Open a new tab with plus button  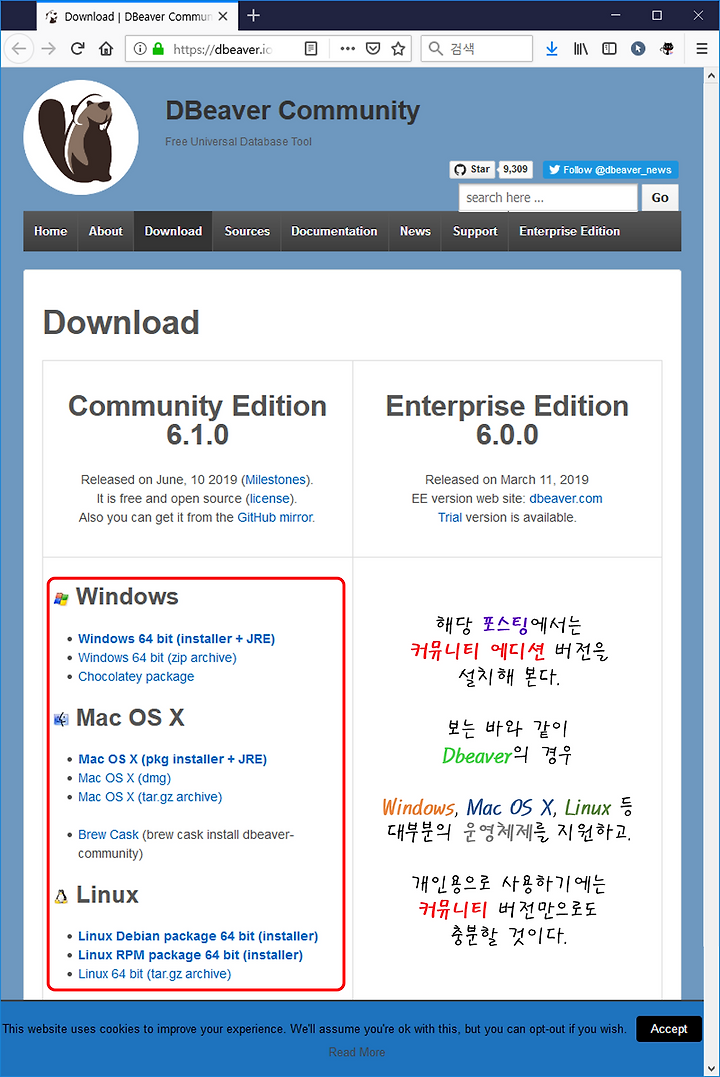coord(254,15)
